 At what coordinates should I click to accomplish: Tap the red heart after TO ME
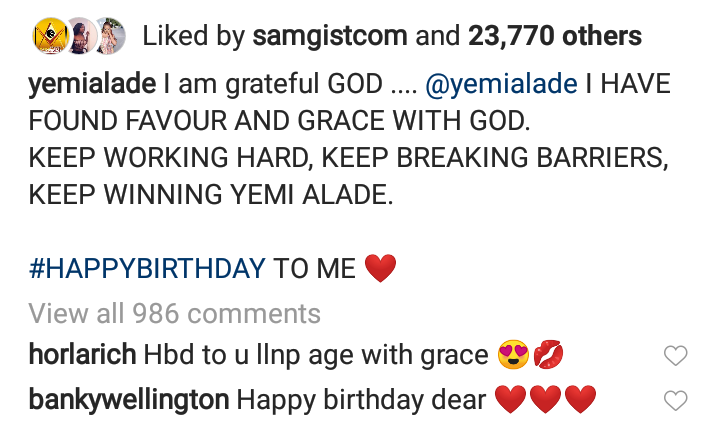tap(381, 268)
